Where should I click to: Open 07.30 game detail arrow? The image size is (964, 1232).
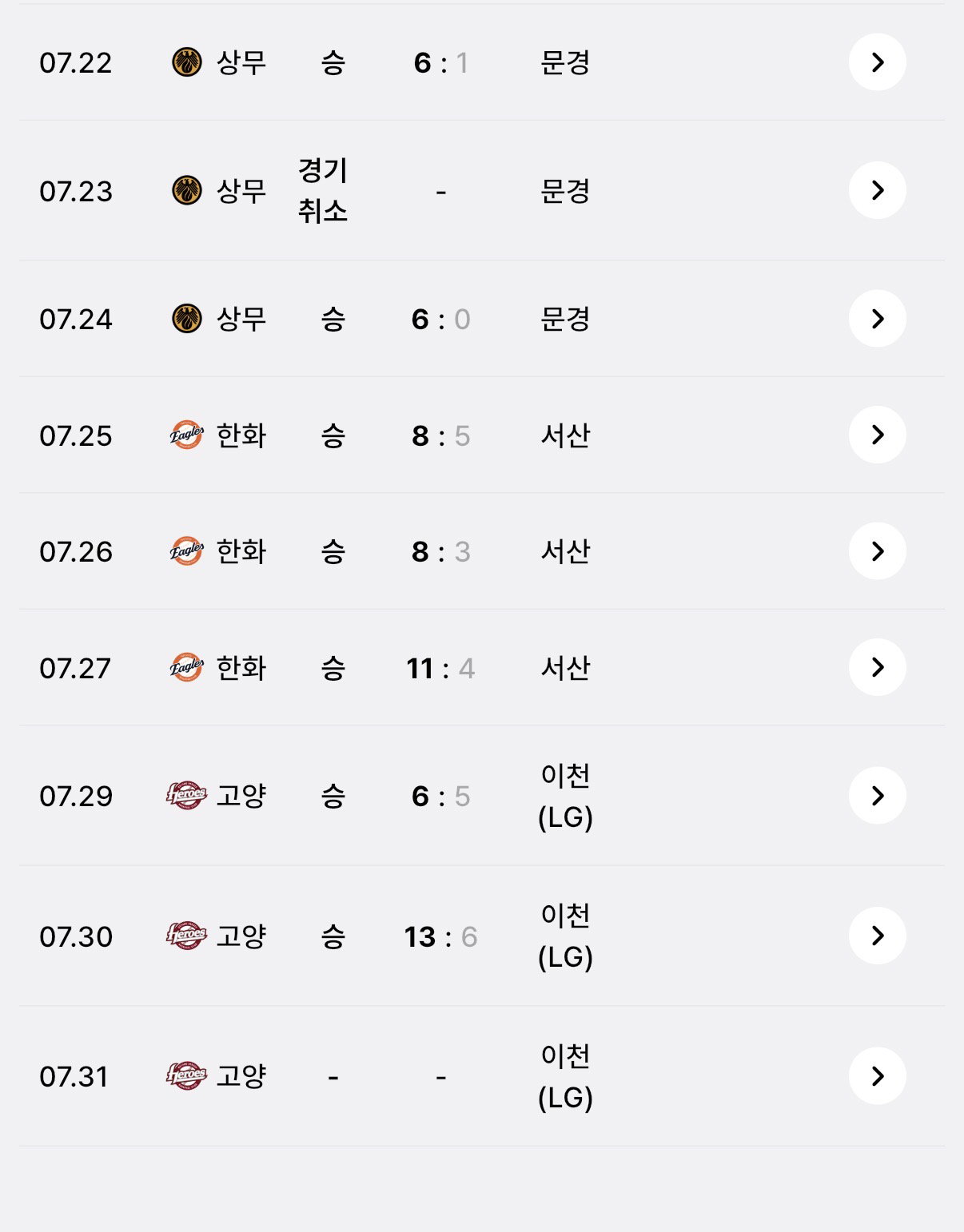[877, 936]
